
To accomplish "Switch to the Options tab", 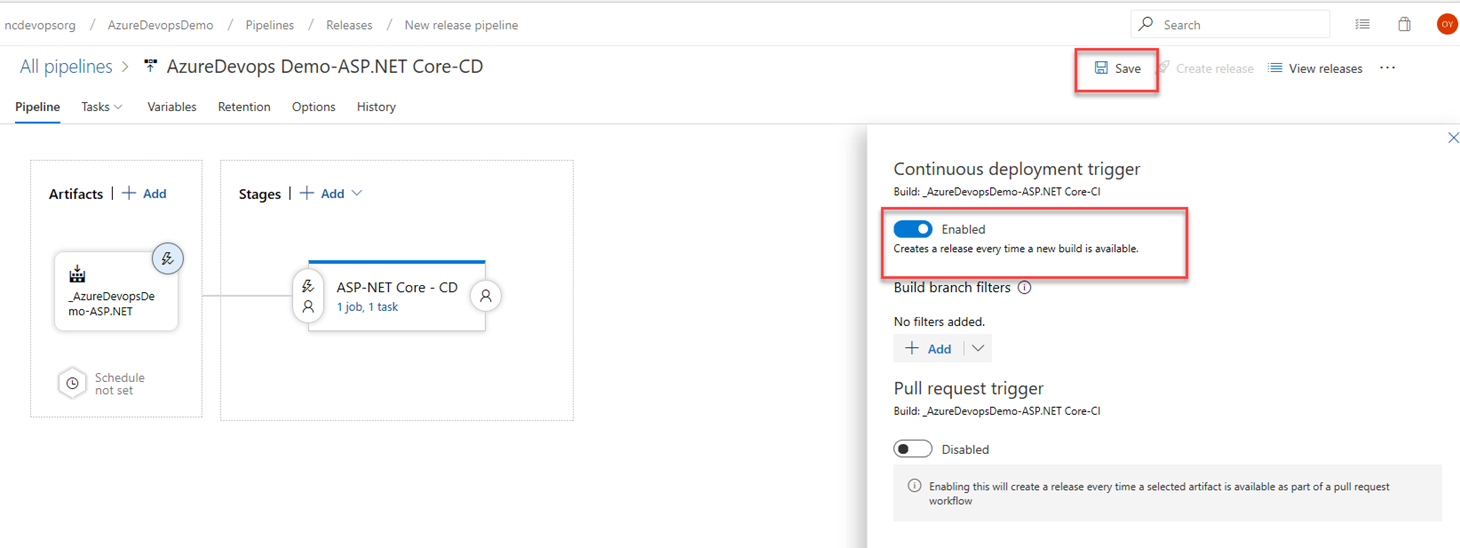I will tap(314, 107).
